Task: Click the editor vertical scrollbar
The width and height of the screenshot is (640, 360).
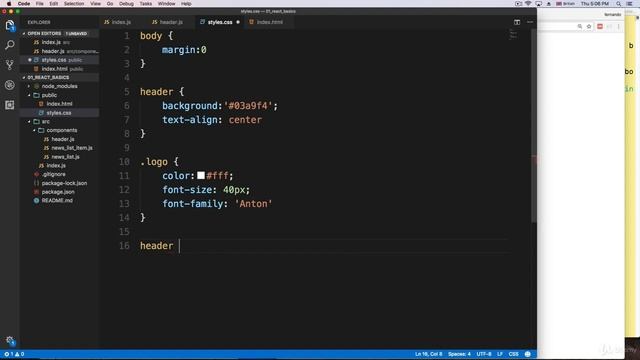Action: click(x=534, y=126)
